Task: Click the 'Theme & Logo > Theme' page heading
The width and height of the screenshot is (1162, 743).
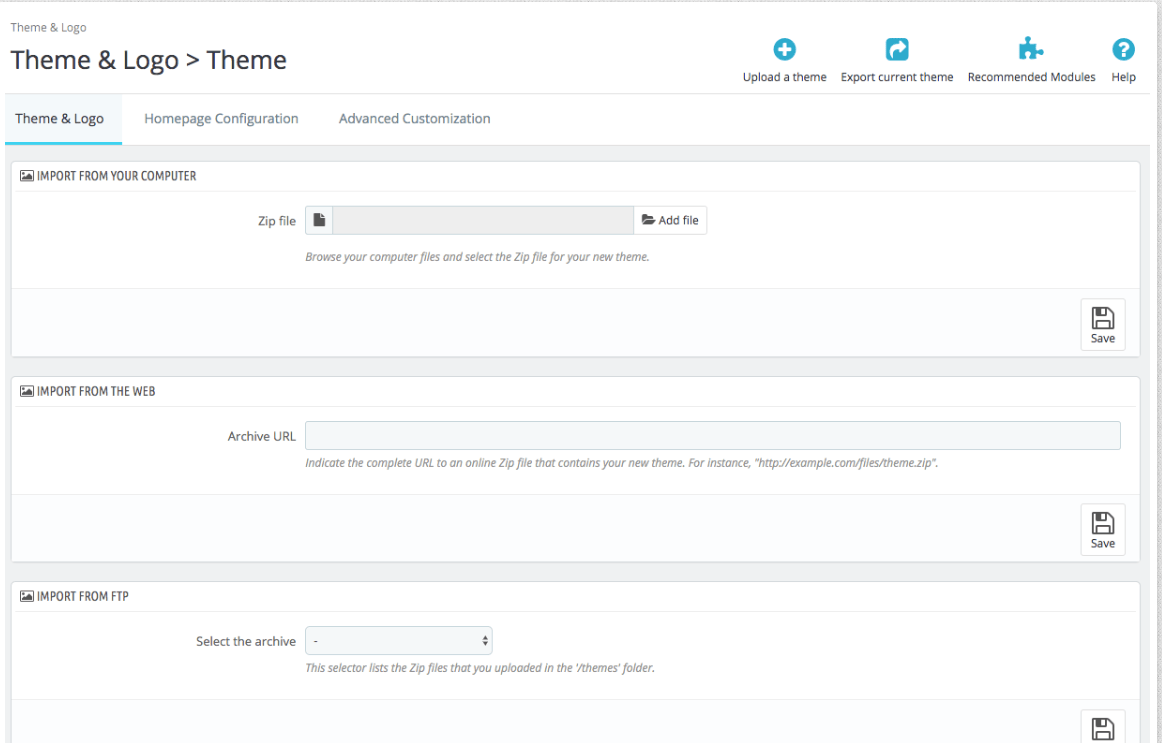Action: point(149,60)
